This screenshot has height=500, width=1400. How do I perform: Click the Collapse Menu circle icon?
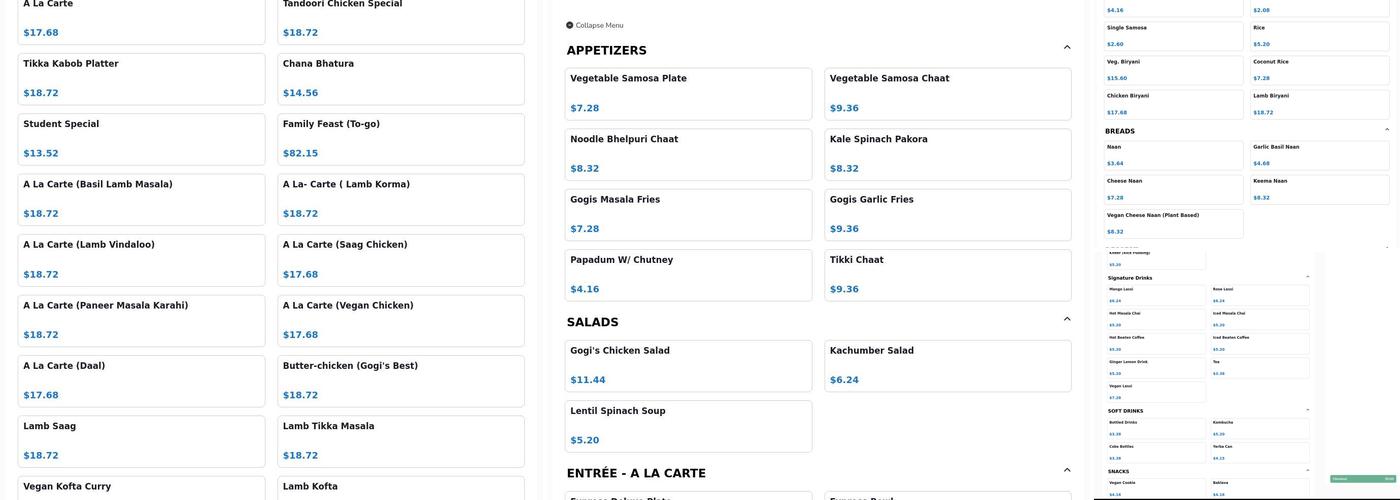pyautogui.click(x=570, y=25)
